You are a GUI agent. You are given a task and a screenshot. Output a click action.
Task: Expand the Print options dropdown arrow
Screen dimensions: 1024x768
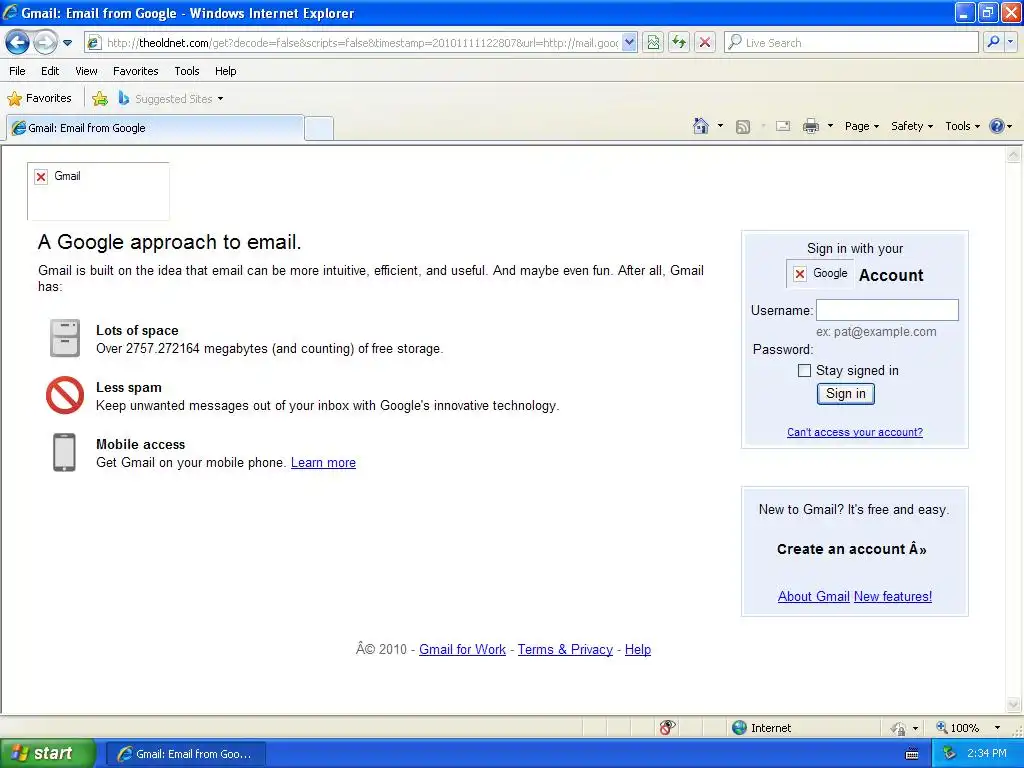click(x=830, y=126)
